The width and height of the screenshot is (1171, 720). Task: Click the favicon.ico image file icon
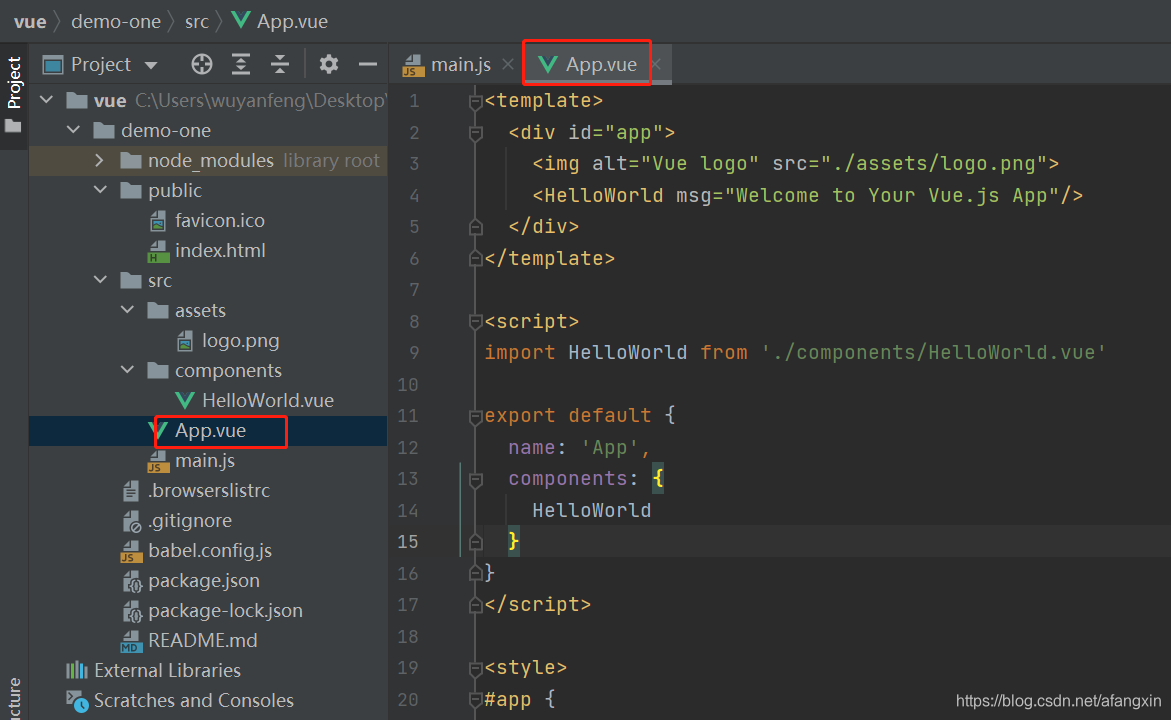[158, 220]
